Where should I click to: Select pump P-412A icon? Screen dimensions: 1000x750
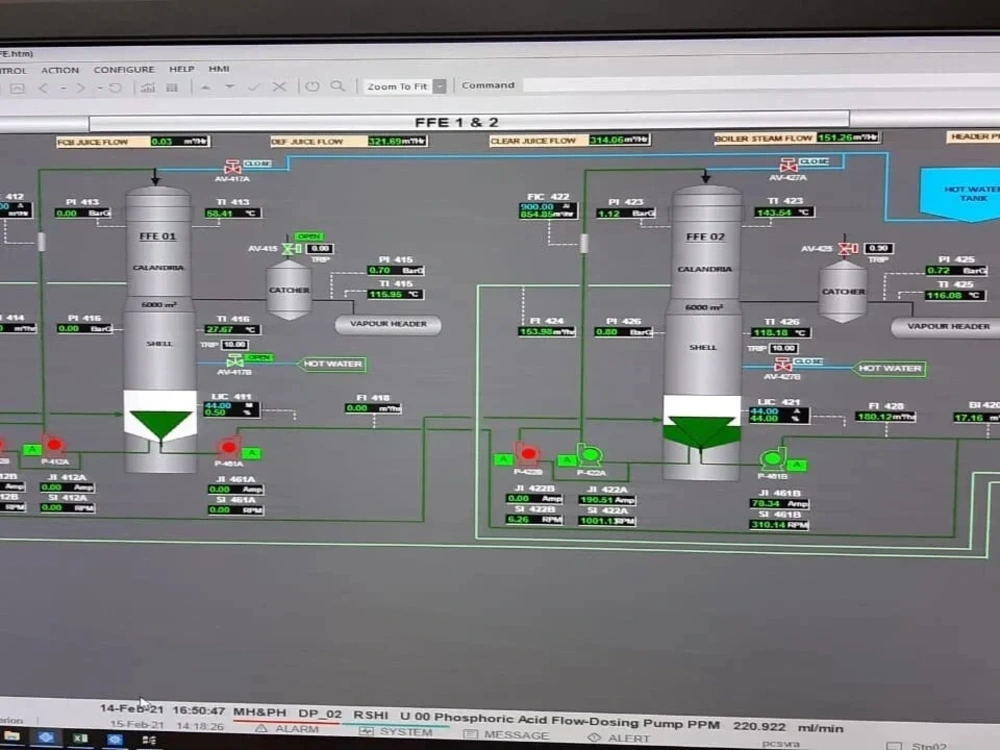click(x=54, y=445)
